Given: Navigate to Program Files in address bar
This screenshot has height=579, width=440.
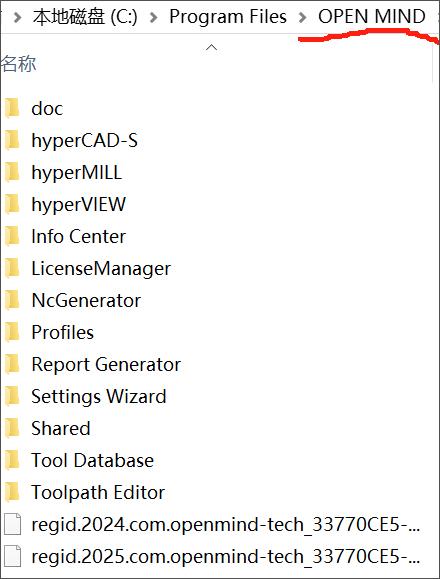Looking at the screenshot, I should coord(228,17).
